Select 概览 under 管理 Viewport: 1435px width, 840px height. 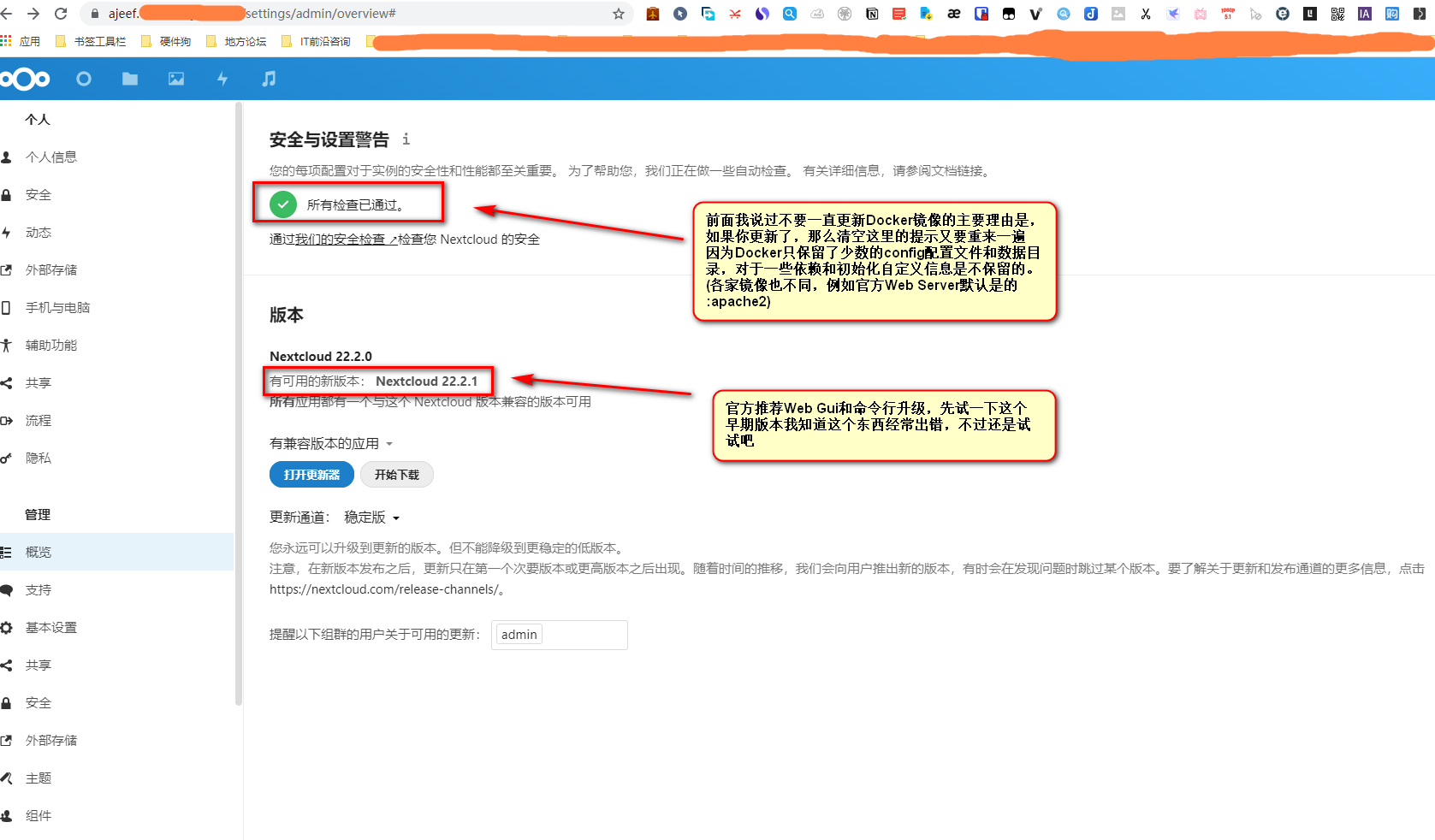(x=116, y=553)
